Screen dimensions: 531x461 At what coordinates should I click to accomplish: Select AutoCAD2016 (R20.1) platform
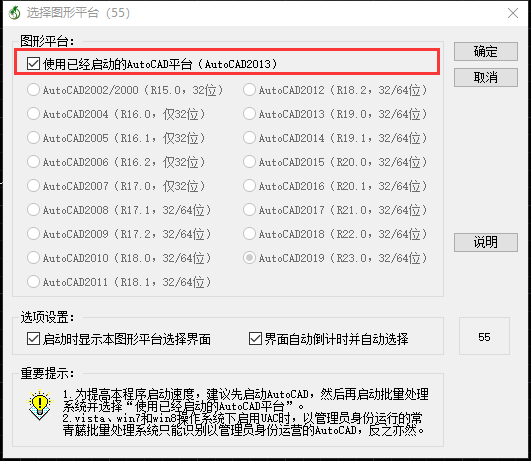[249, 186]
